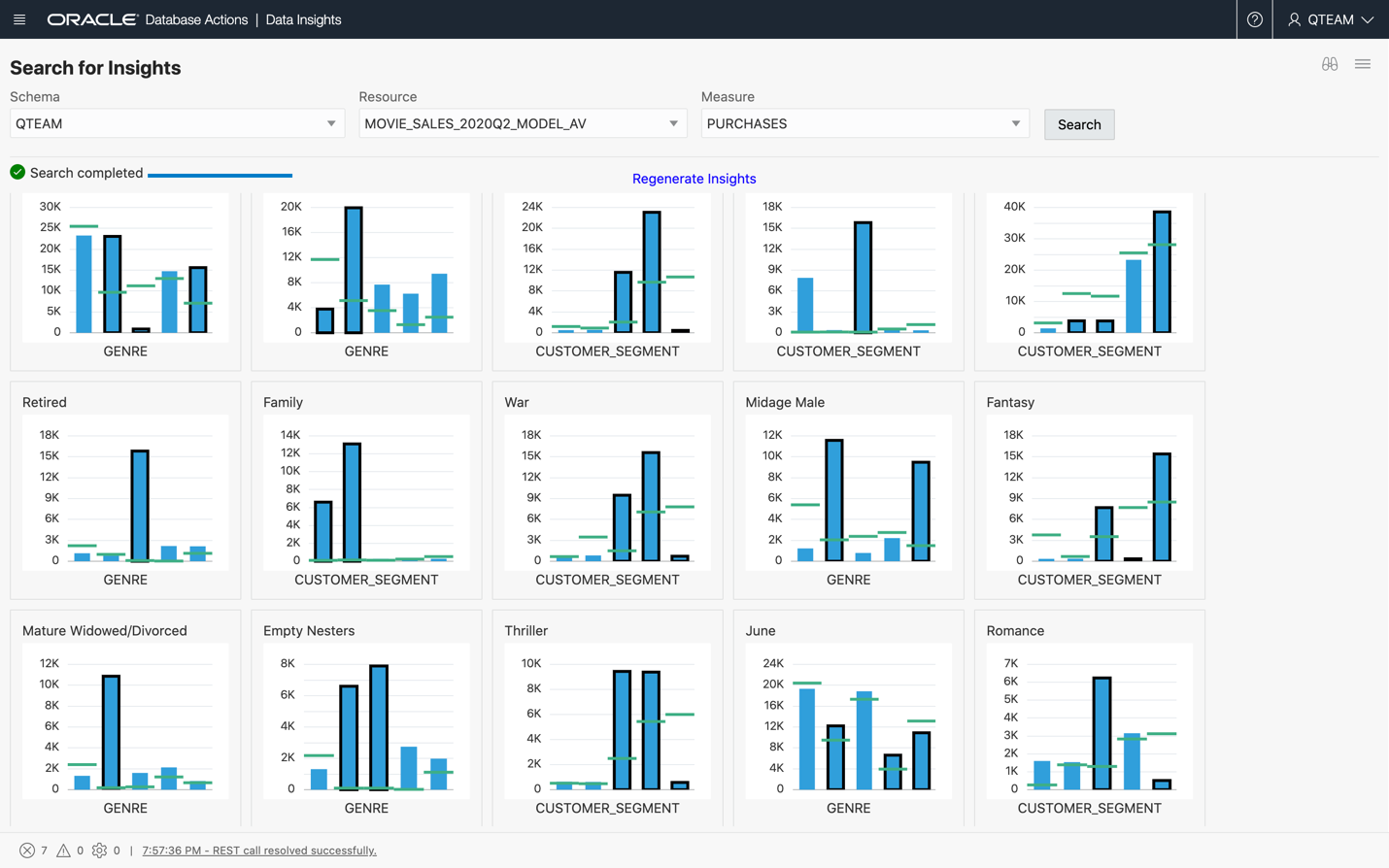1389x868 pixels.
Task: Select the Midage Male insight chart
Action: pyautogui.click(x=848, y=490)
